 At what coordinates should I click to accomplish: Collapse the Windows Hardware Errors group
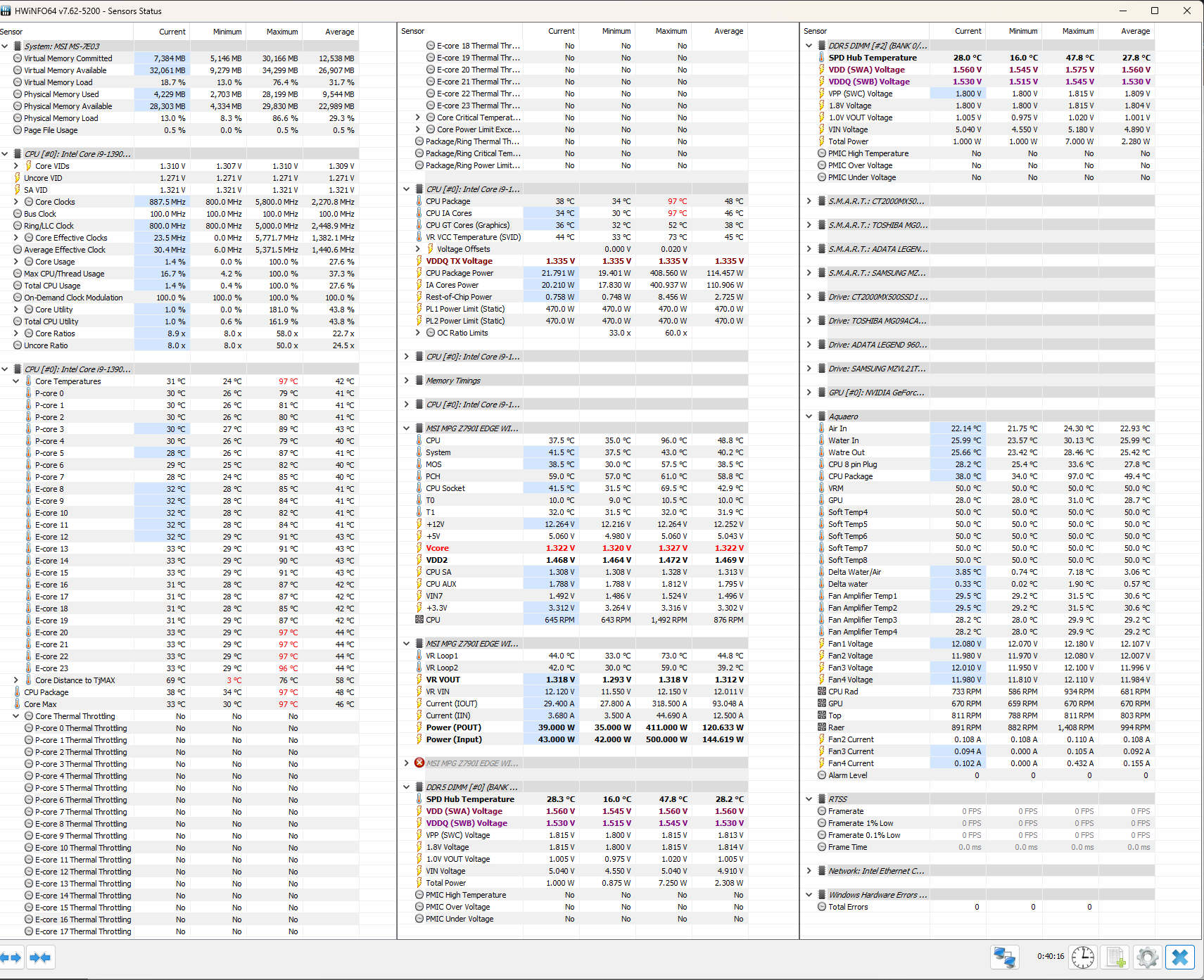point(809,895)
